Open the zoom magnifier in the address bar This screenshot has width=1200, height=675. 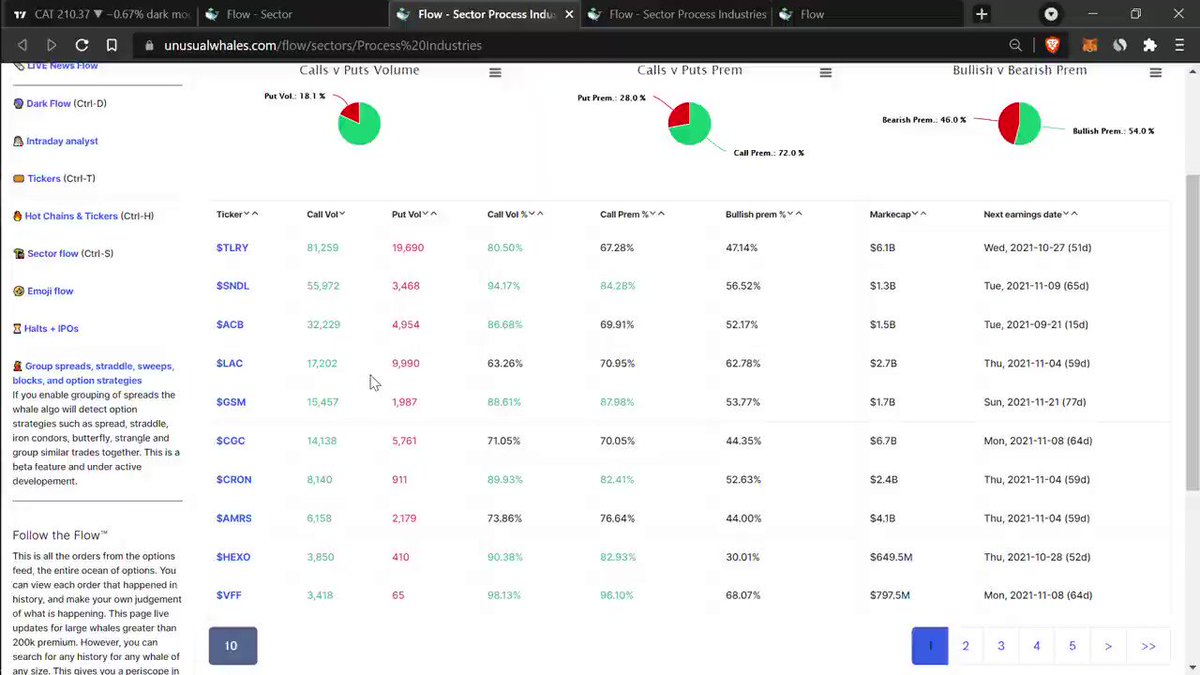click(x=1015, y=45)
